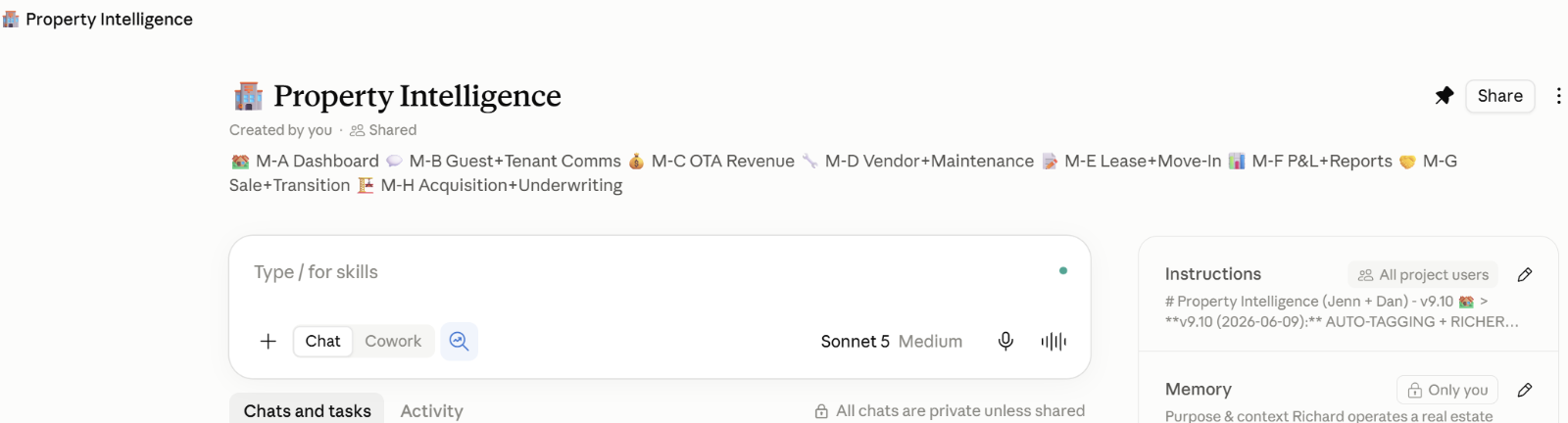Screen dimensions: 1568x423
Task: Open the Instructions panel text preview
Action: coord(1342,311)
